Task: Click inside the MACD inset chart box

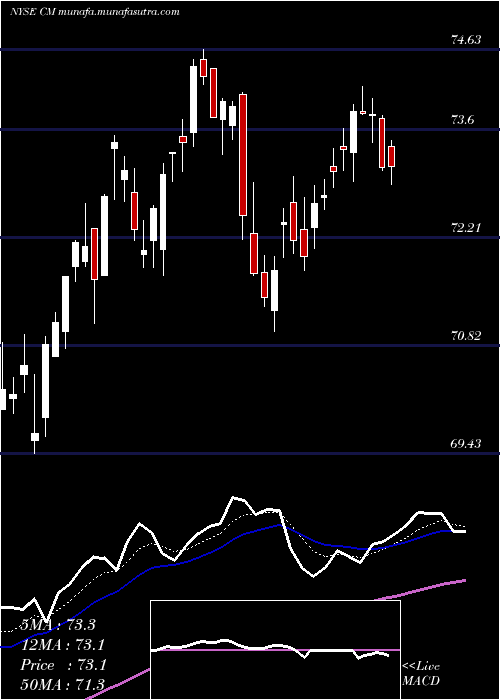Action: [x=275, y=650]
